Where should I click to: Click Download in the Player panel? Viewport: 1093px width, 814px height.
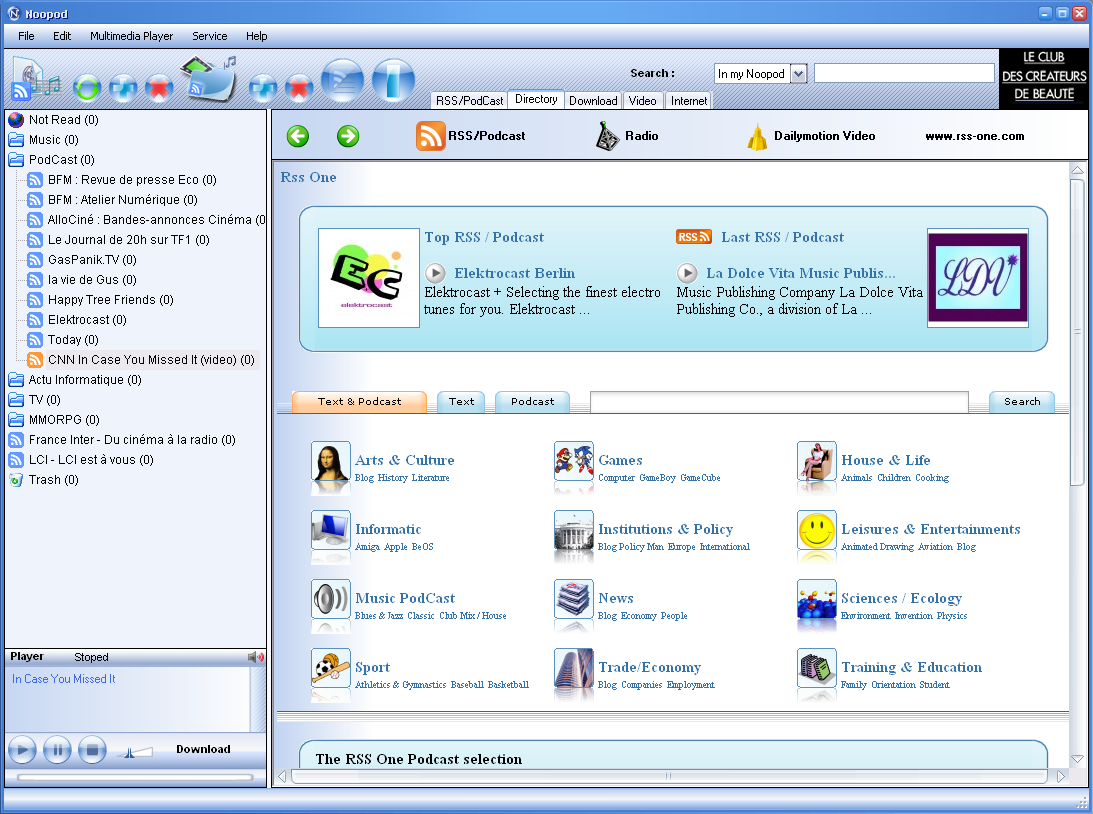pos(203,749)
